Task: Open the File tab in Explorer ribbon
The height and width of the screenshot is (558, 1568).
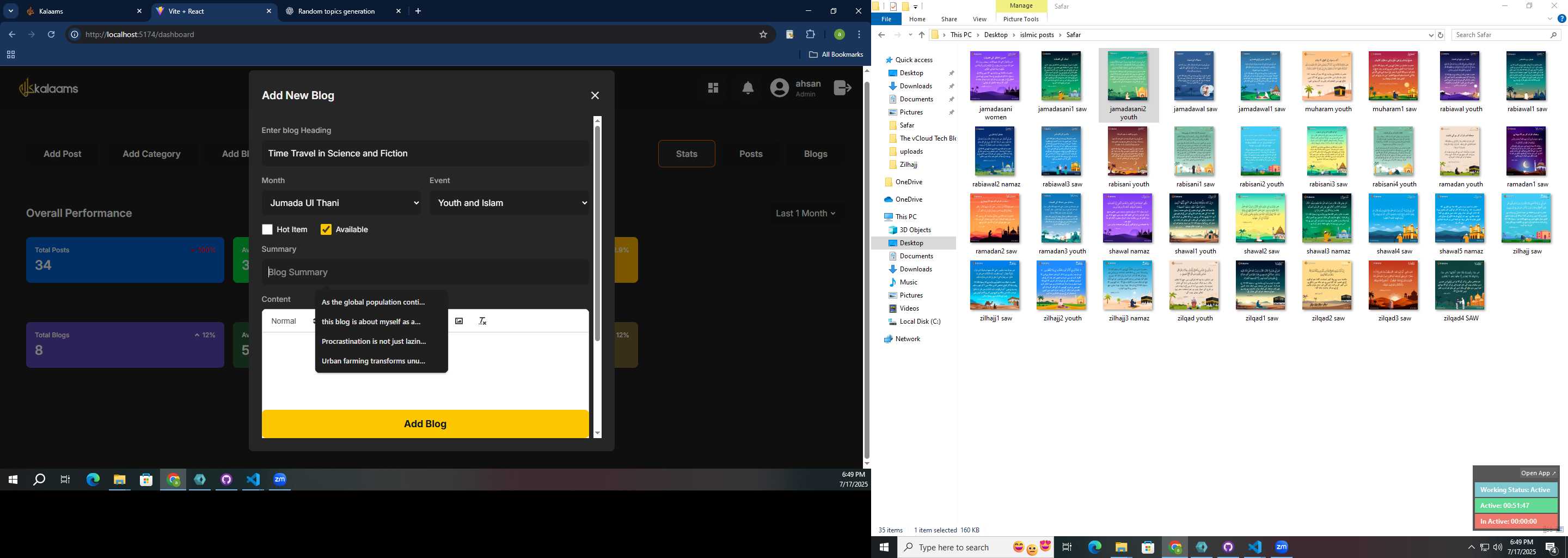Action: tap(886, 19)
